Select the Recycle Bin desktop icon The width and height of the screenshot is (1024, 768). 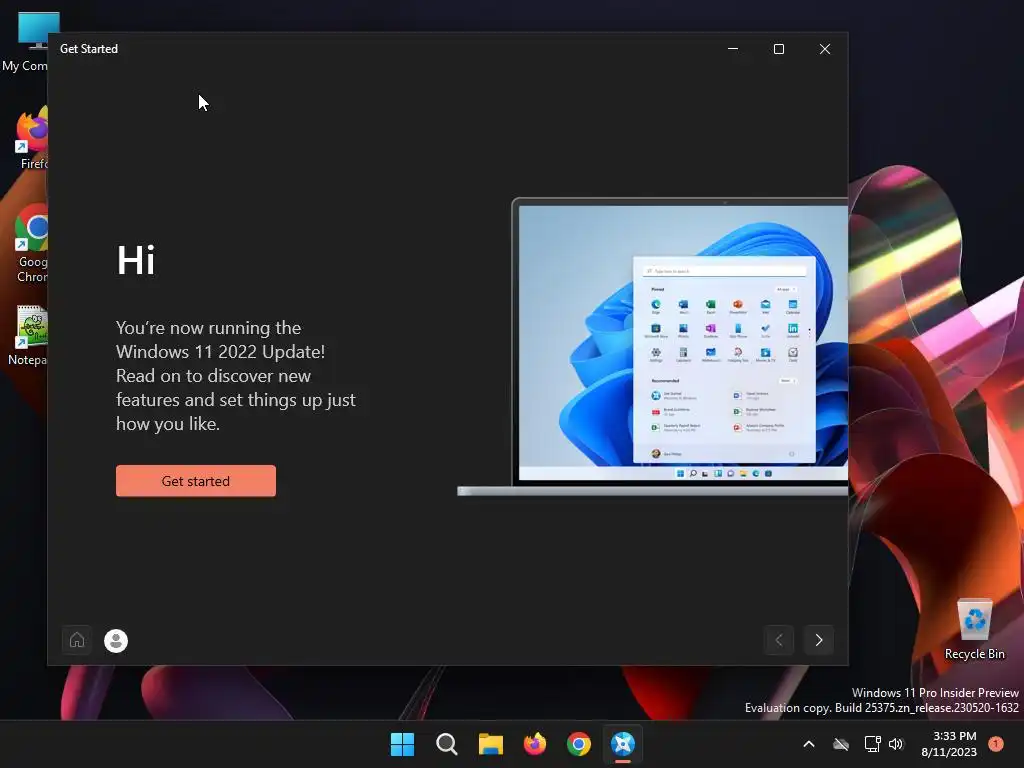974,629
